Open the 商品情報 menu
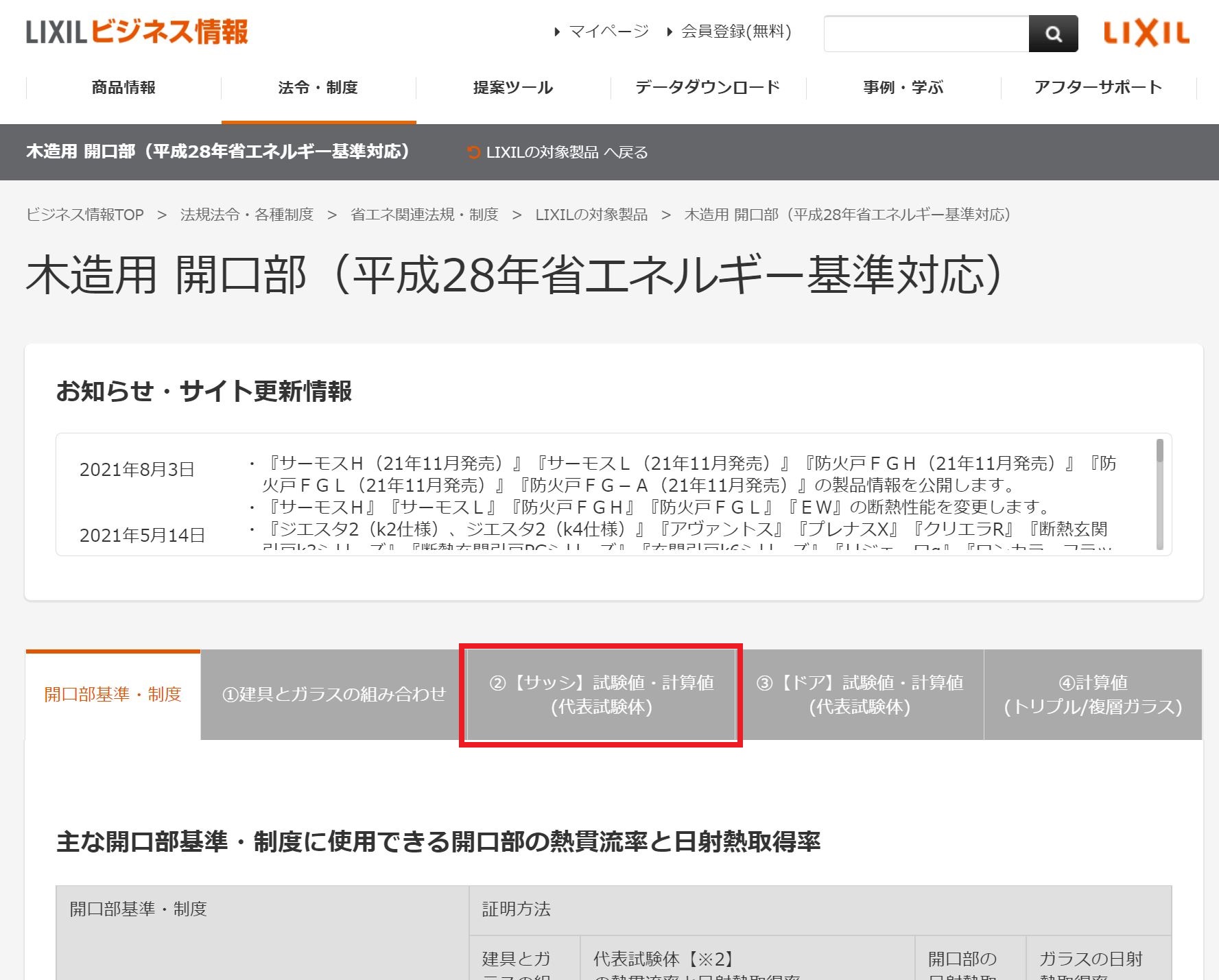 (x=122, y=87)
